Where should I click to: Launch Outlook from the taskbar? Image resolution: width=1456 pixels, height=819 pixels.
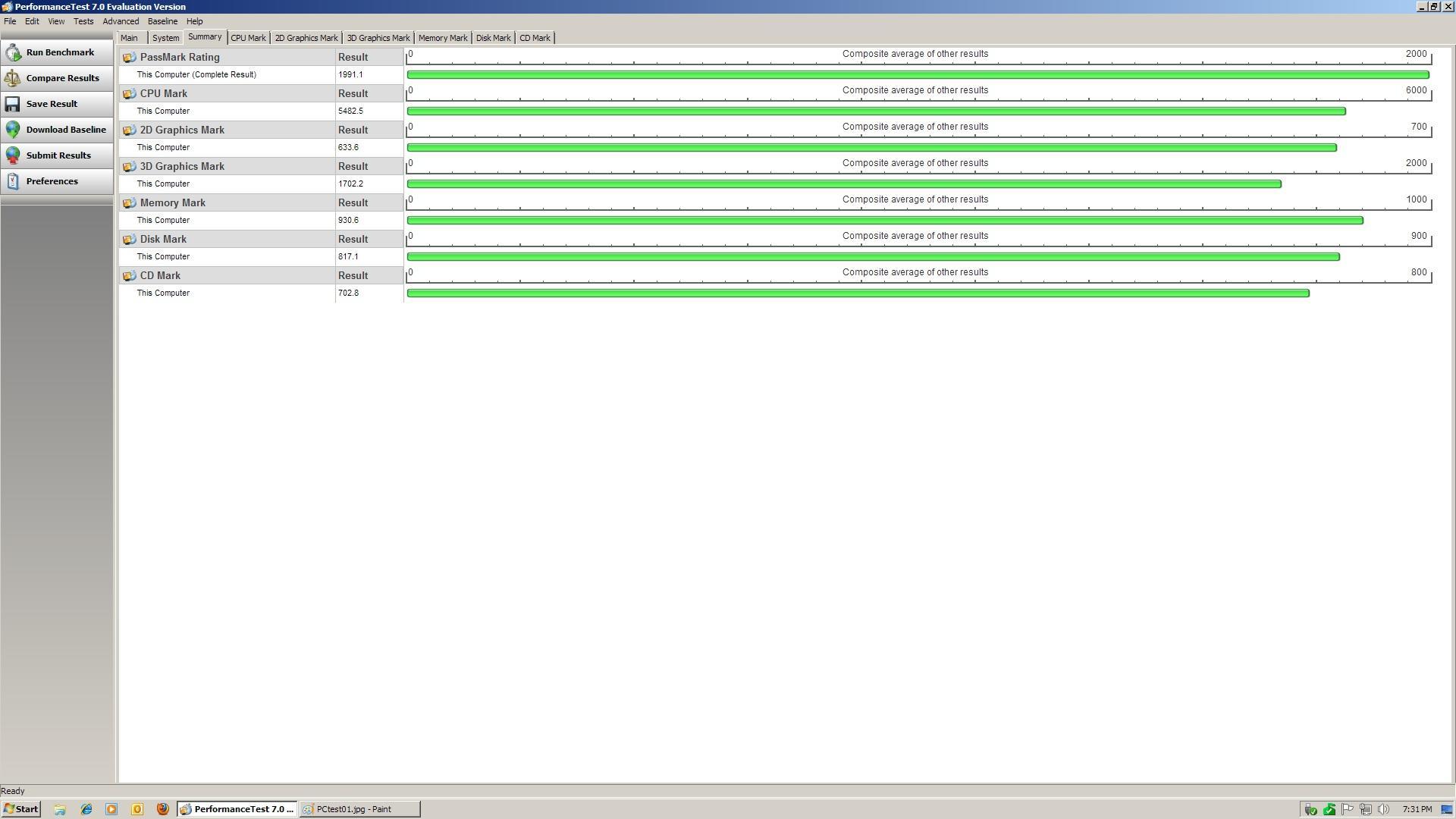137,809
